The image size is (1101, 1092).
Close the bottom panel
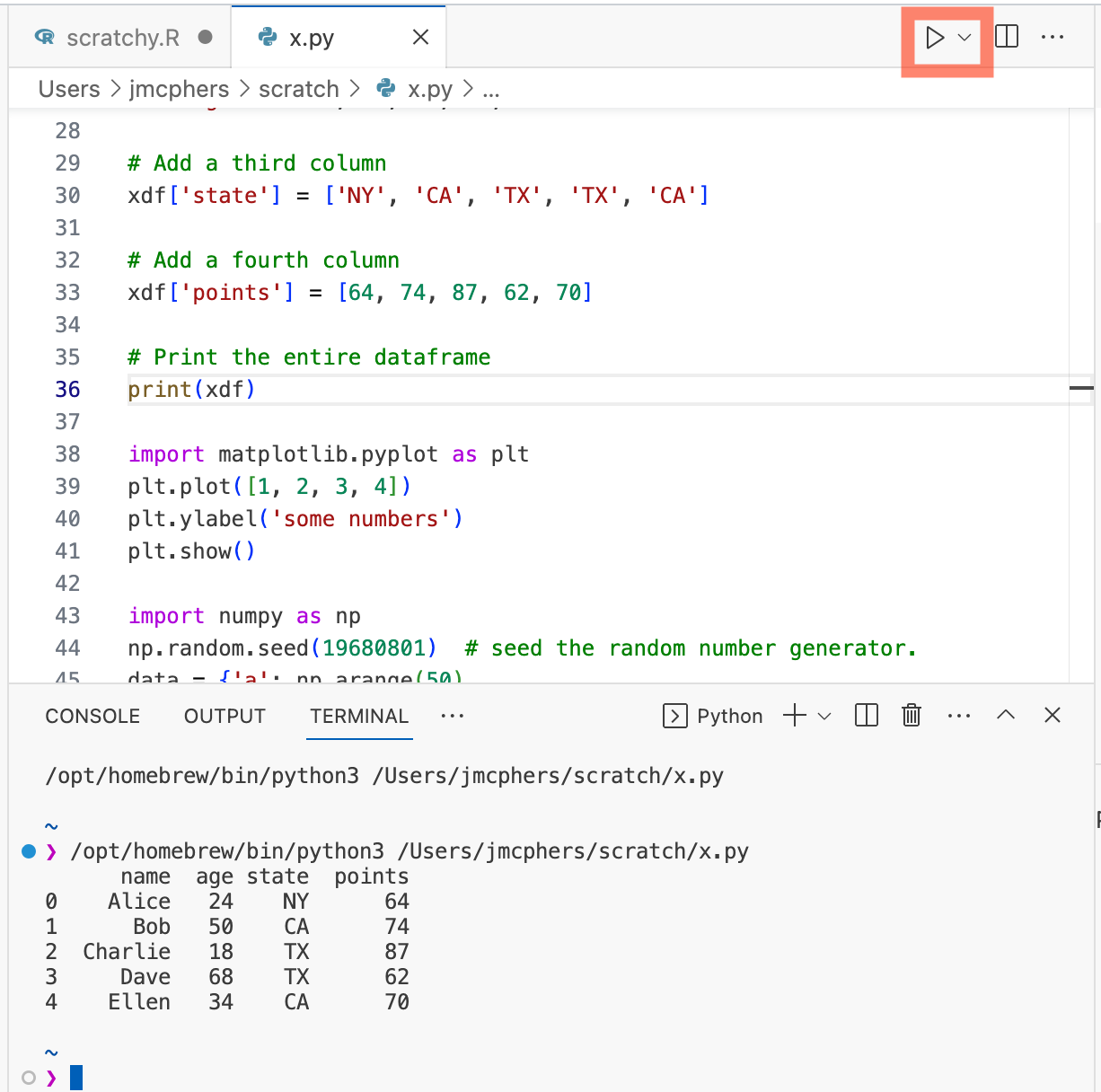1052,715
